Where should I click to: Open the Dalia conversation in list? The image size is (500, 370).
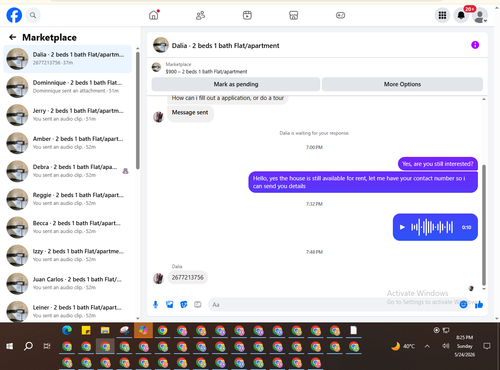68,59
